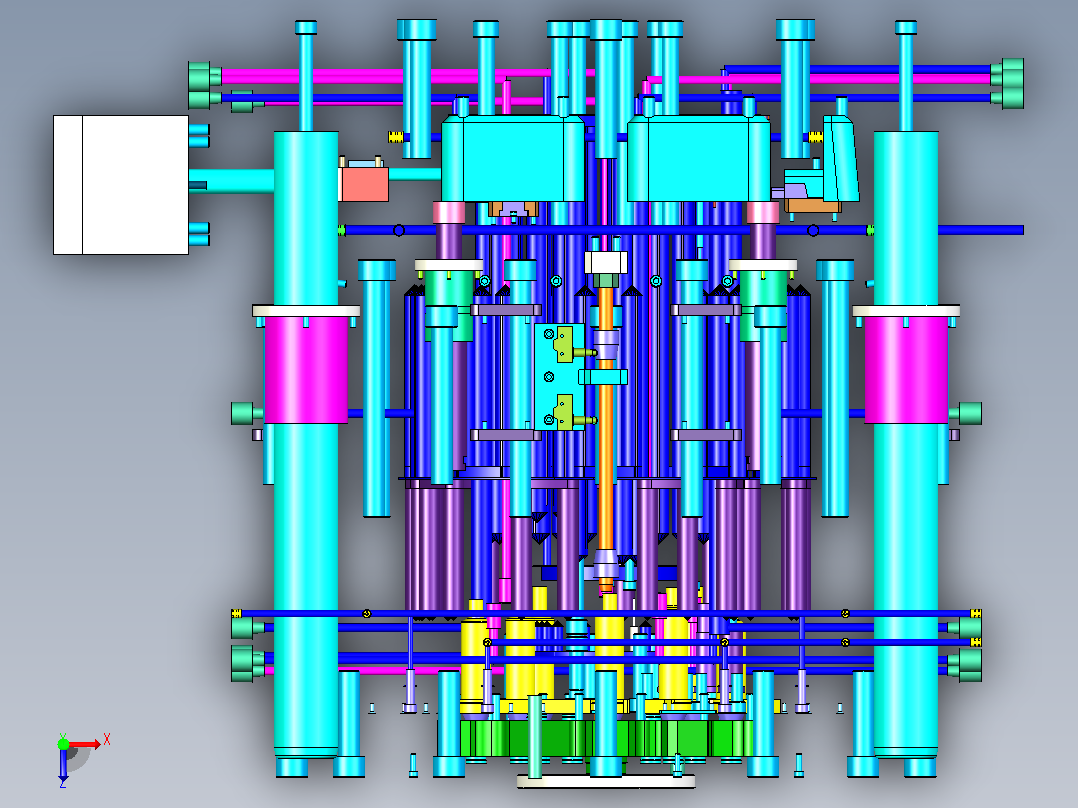Select the white rectangular box on the model's left

[121, 185]
